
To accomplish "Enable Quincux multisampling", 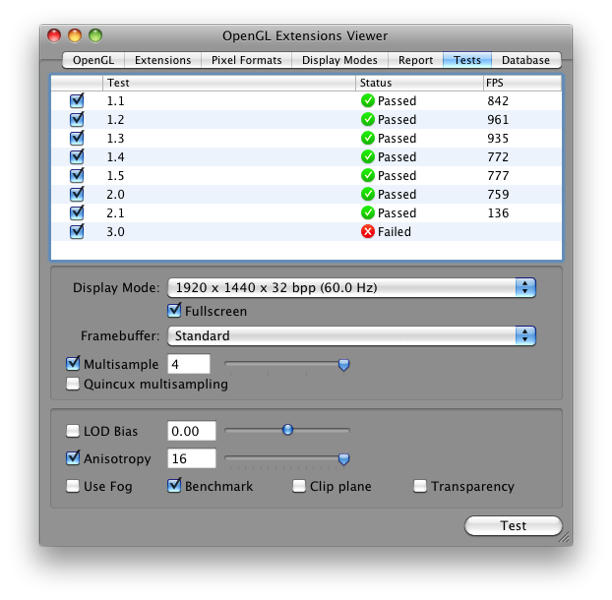I will click(73, 384).
